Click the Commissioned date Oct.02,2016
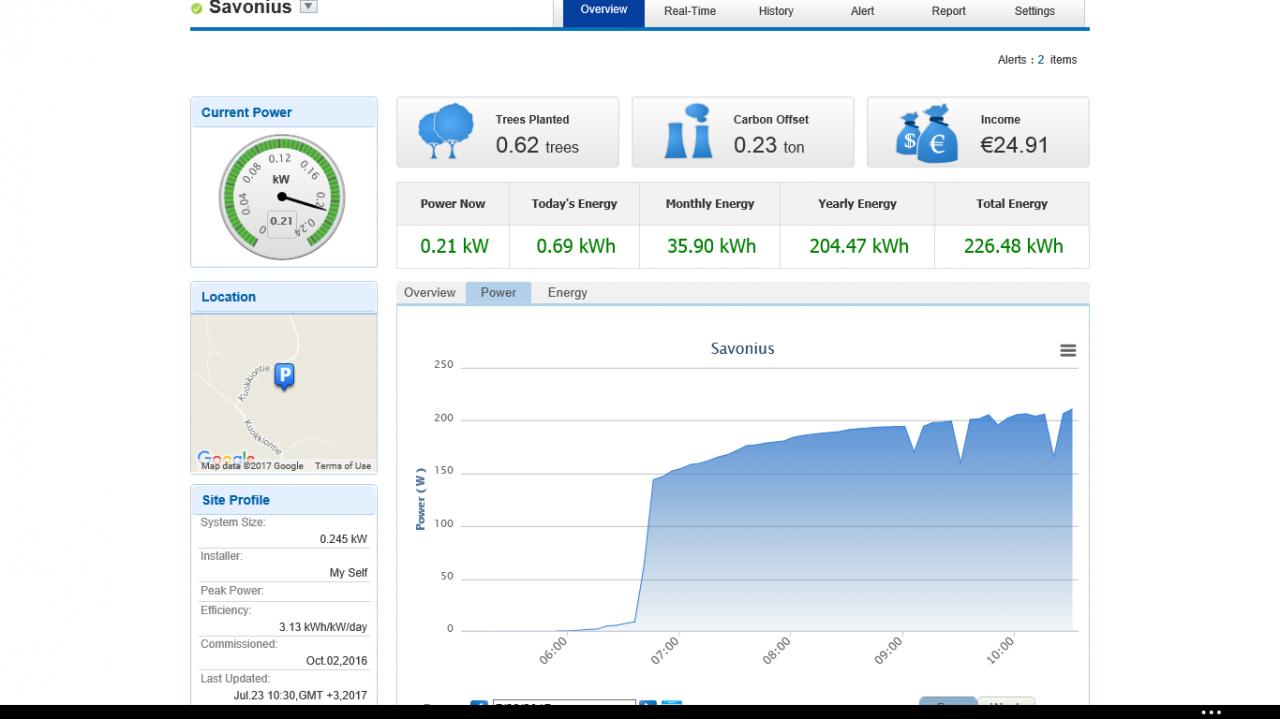Viewport: 1280px width, 719px height. tap(336, 661)
